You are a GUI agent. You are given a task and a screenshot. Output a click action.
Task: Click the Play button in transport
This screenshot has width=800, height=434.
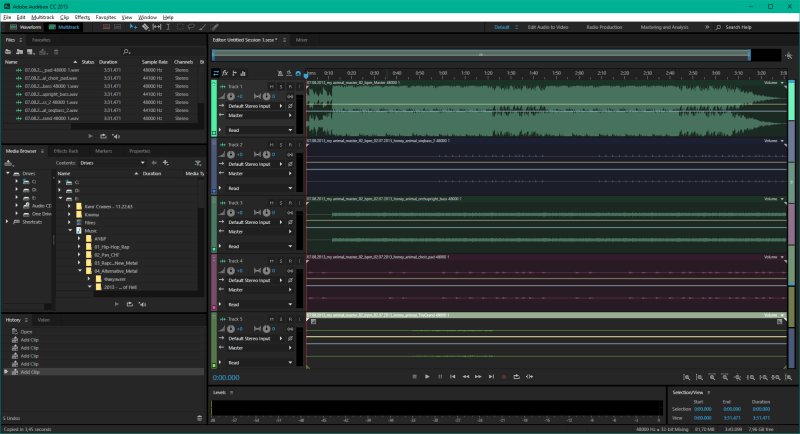pyautogui.click(x=427, y=377)
